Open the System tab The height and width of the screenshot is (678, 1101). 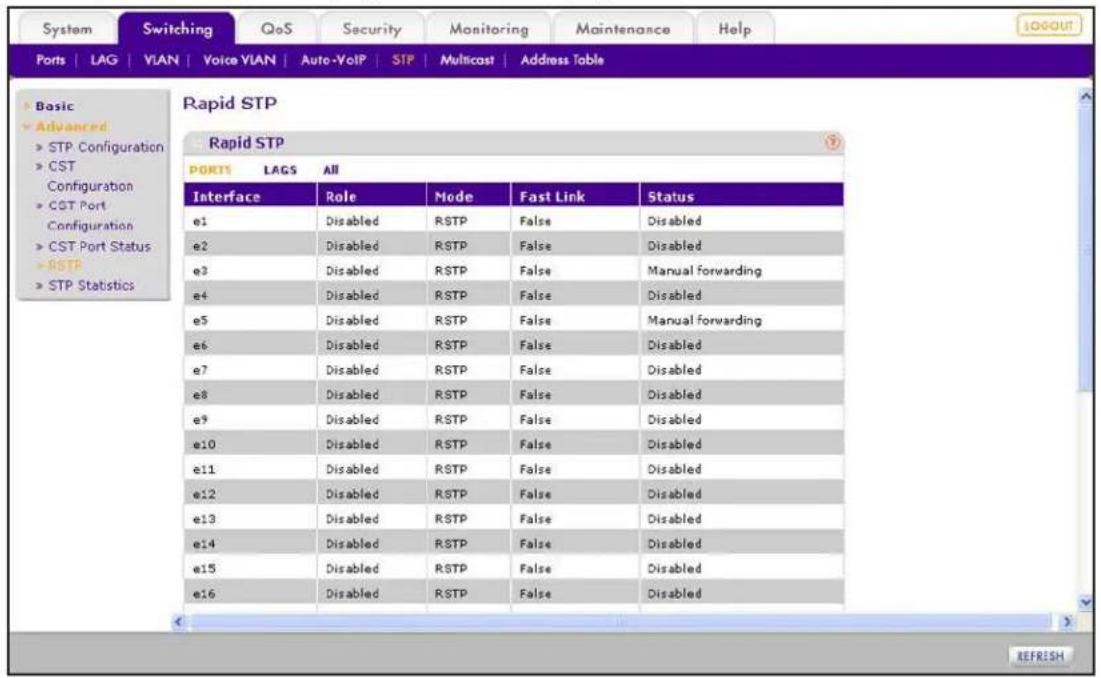[x=67, y=29]
